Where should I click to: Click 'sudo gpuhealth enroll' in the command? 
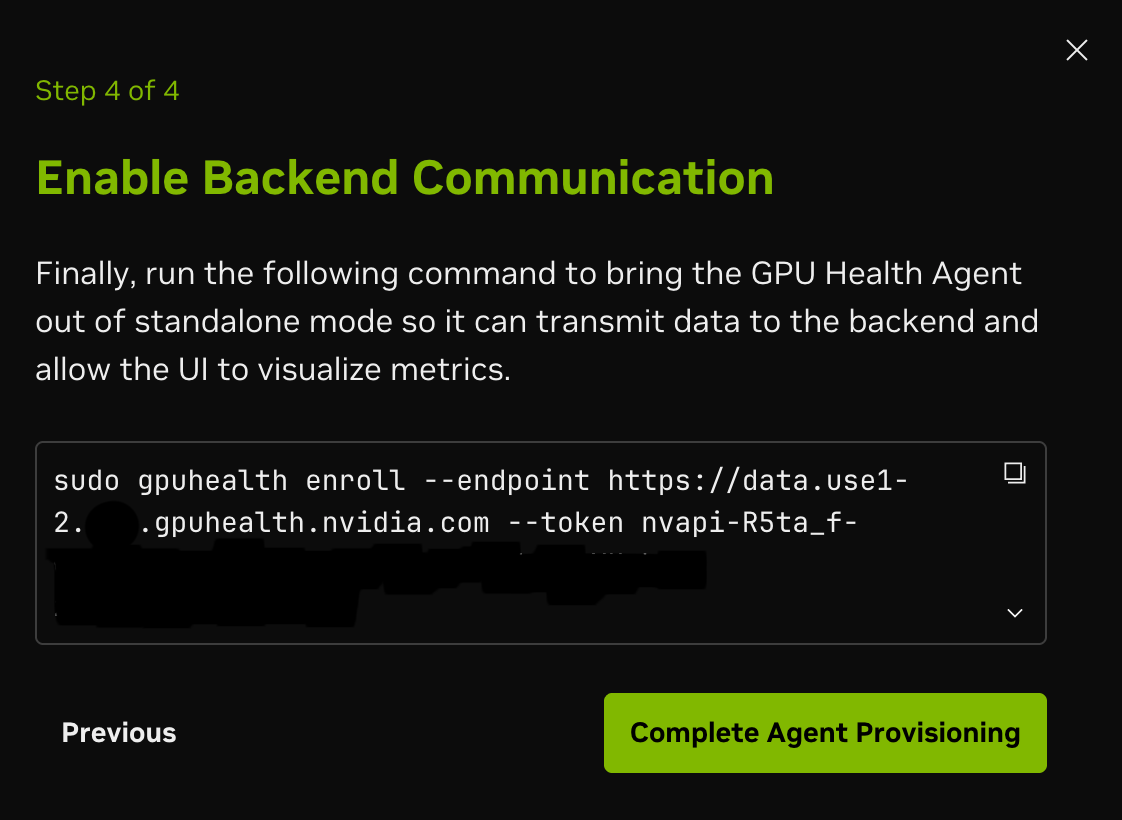point(229,481)
